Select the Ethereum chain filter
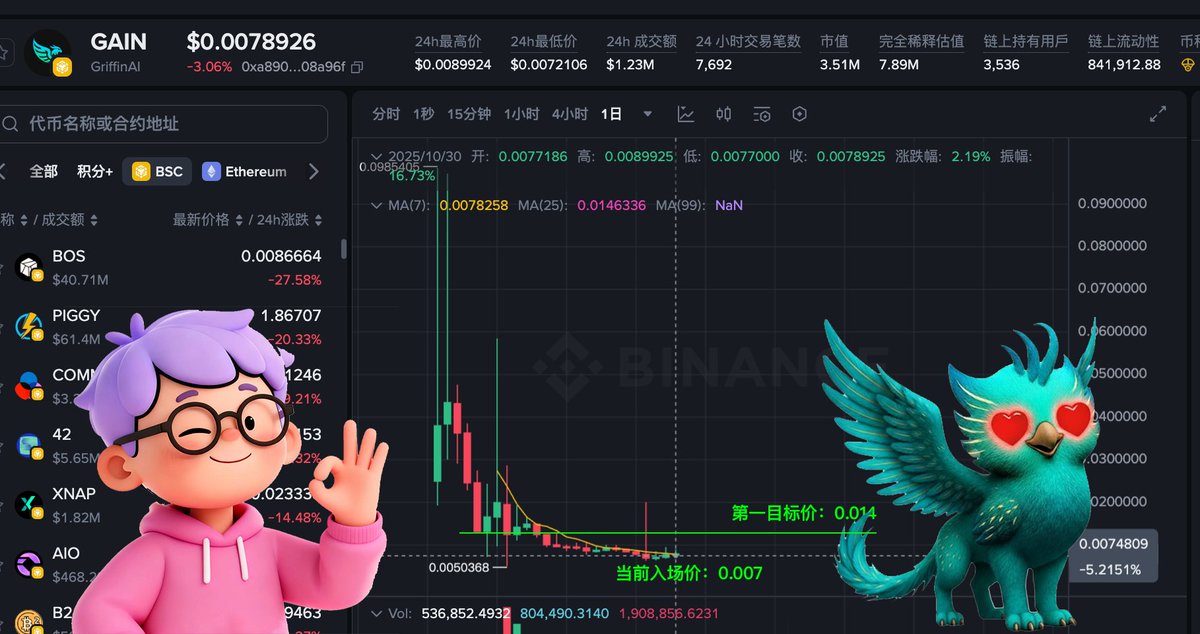The height and width of the screenshot is (634, 1200). 245,171
